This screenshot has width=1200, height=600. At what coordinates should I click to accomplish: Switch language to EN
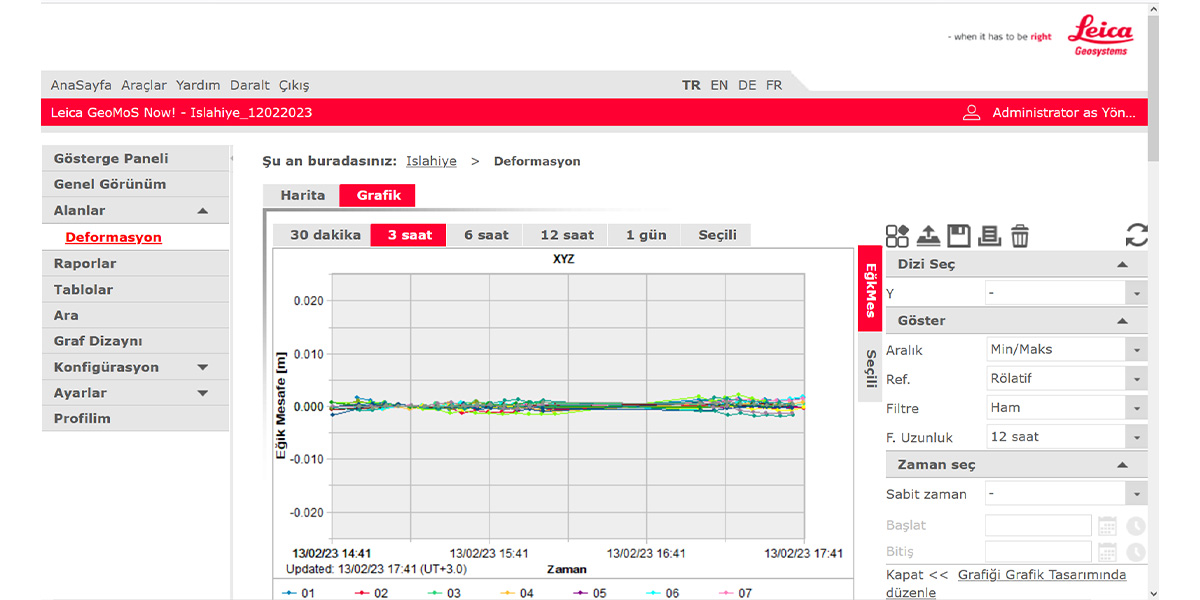[x=719, y=85]
